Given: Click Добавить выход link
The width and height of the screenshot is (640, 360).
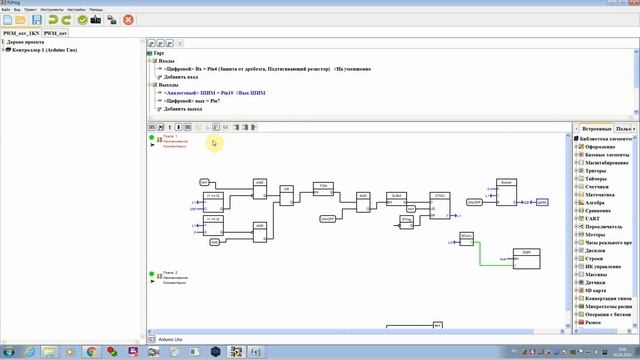Looking at the screenshot, I should tap(183, 109).
